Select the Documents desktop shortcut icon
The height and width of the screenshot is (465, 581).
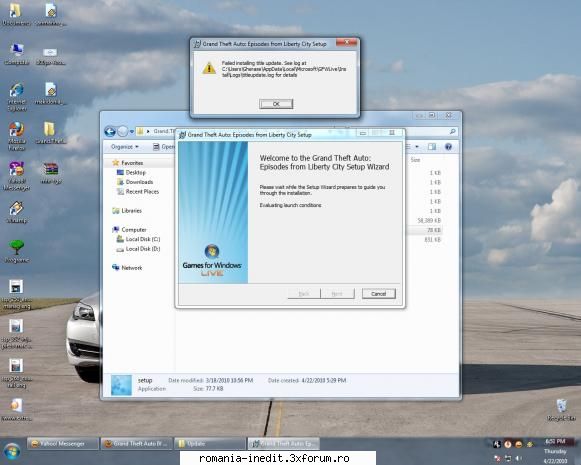16,14
